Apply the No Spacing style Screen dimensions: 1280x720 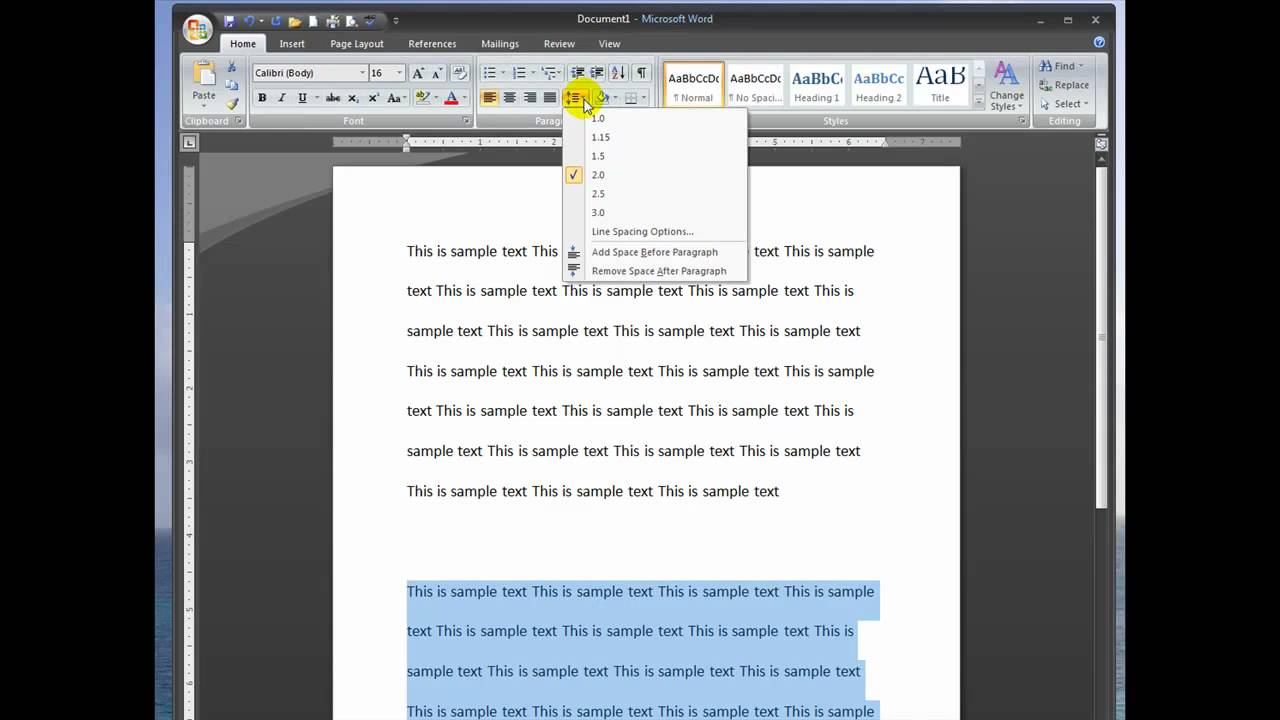pyautogui.click(x=755, y=84)
